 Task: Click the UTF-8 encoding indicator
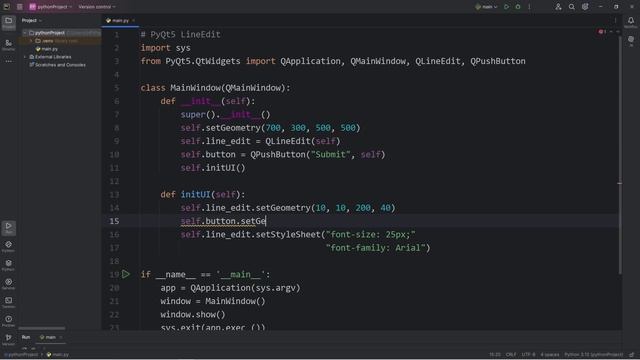(x=528, y=355)
